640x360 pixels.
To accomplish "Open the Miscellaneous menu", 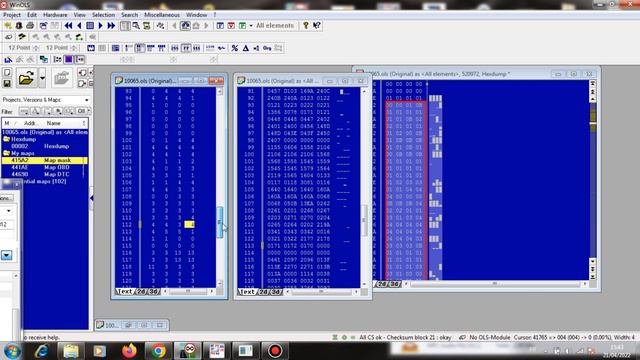I will [162, 15].
